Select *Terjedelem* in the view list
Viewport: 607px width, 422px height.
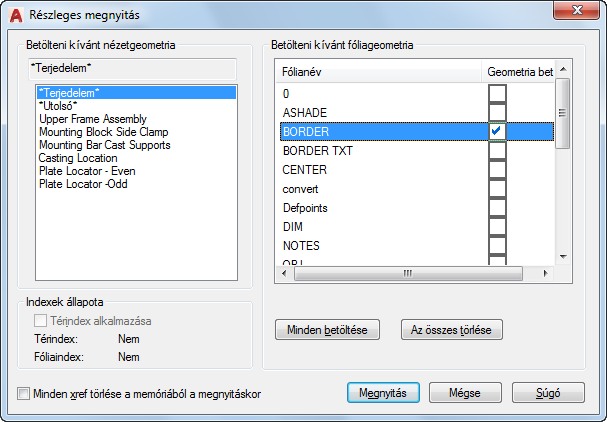(136, 93)
